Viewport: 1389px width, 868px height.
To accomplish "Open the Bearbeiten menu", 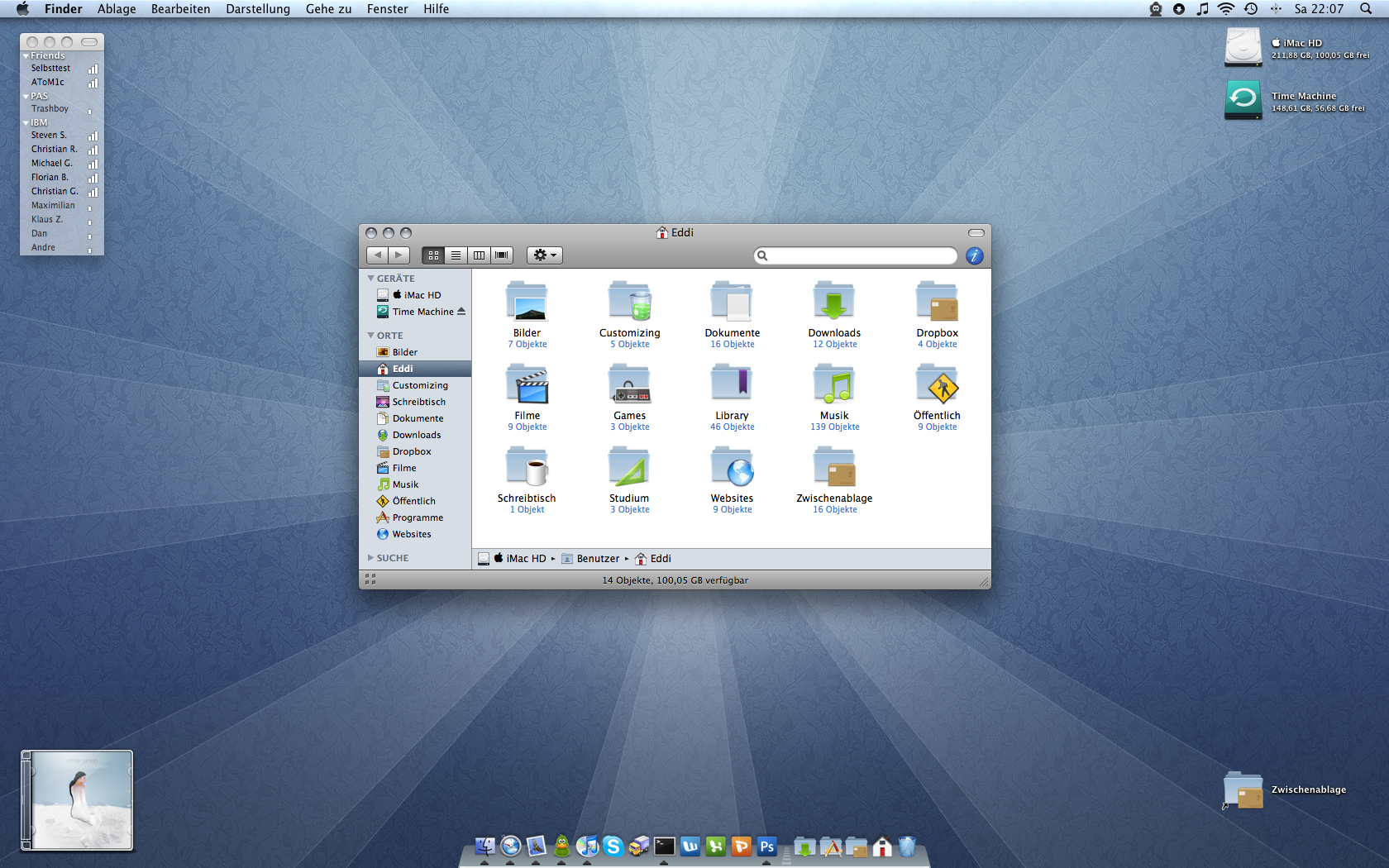I will click(180, 9).
